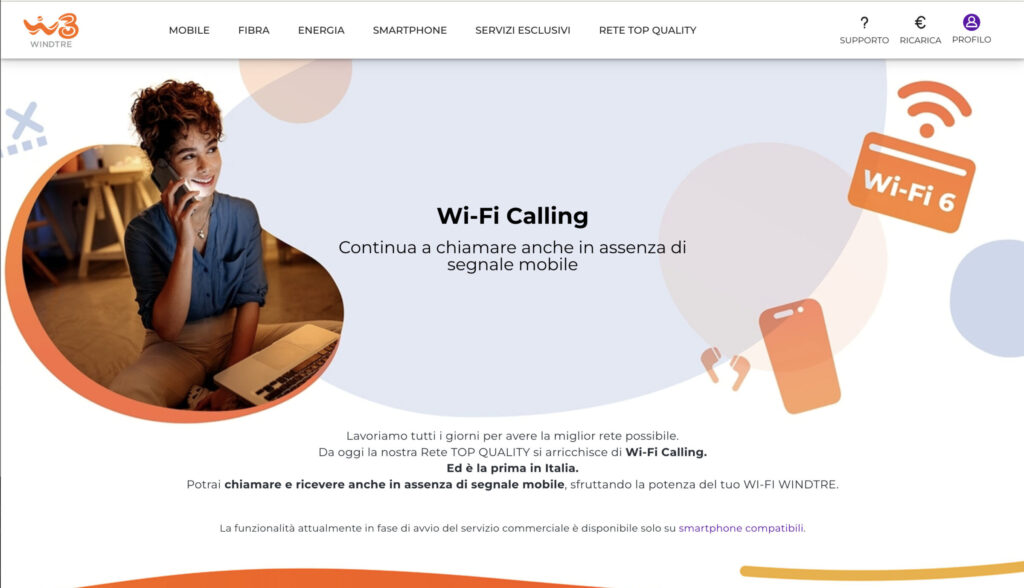Open the Fibra menu
This screenshot has height=588, width=1024.
click(253, 30)
